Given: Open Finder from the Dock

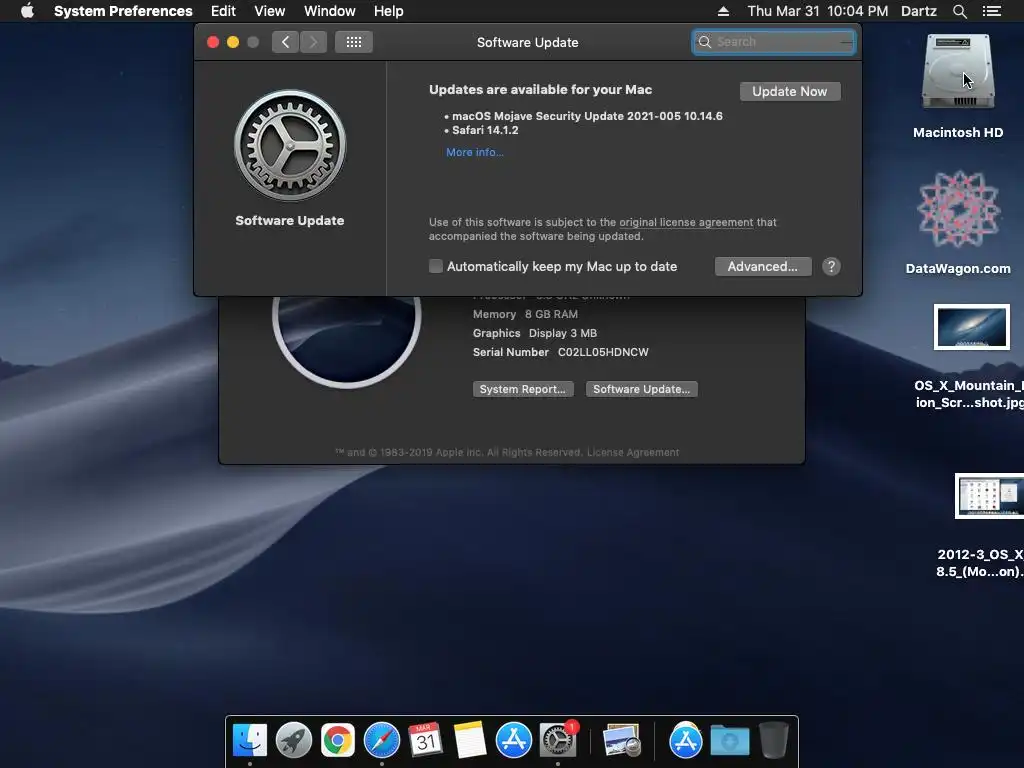Looking at the screenshot, I should tap(249, 741).
